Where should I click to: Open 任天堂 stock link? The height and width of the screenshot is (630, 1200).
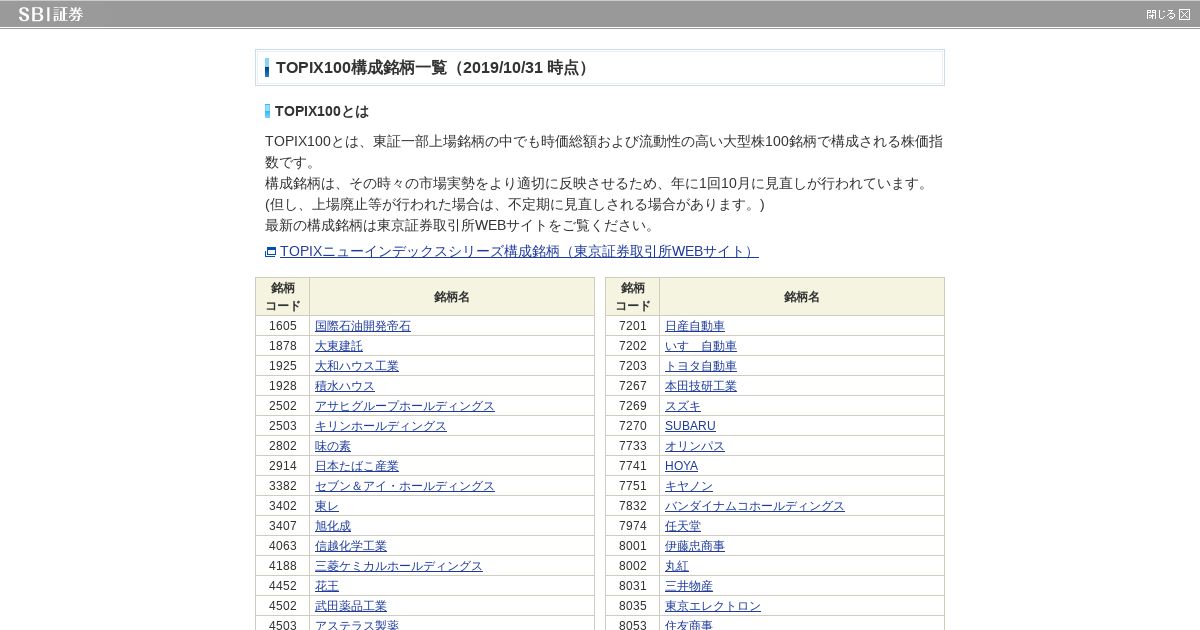pos(683,526)
